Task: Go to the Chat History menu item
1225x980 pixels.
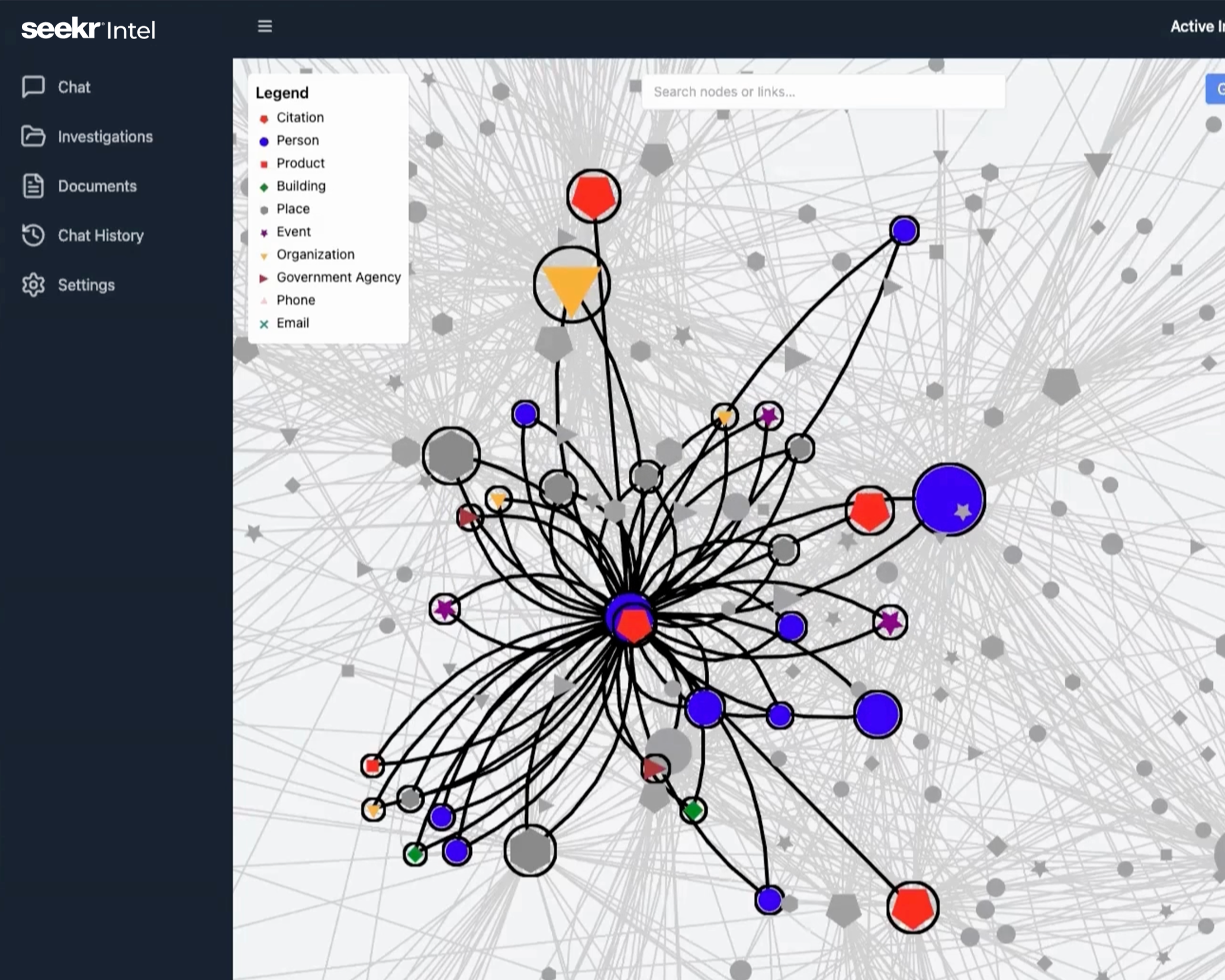Action: [x=101, y=236]
